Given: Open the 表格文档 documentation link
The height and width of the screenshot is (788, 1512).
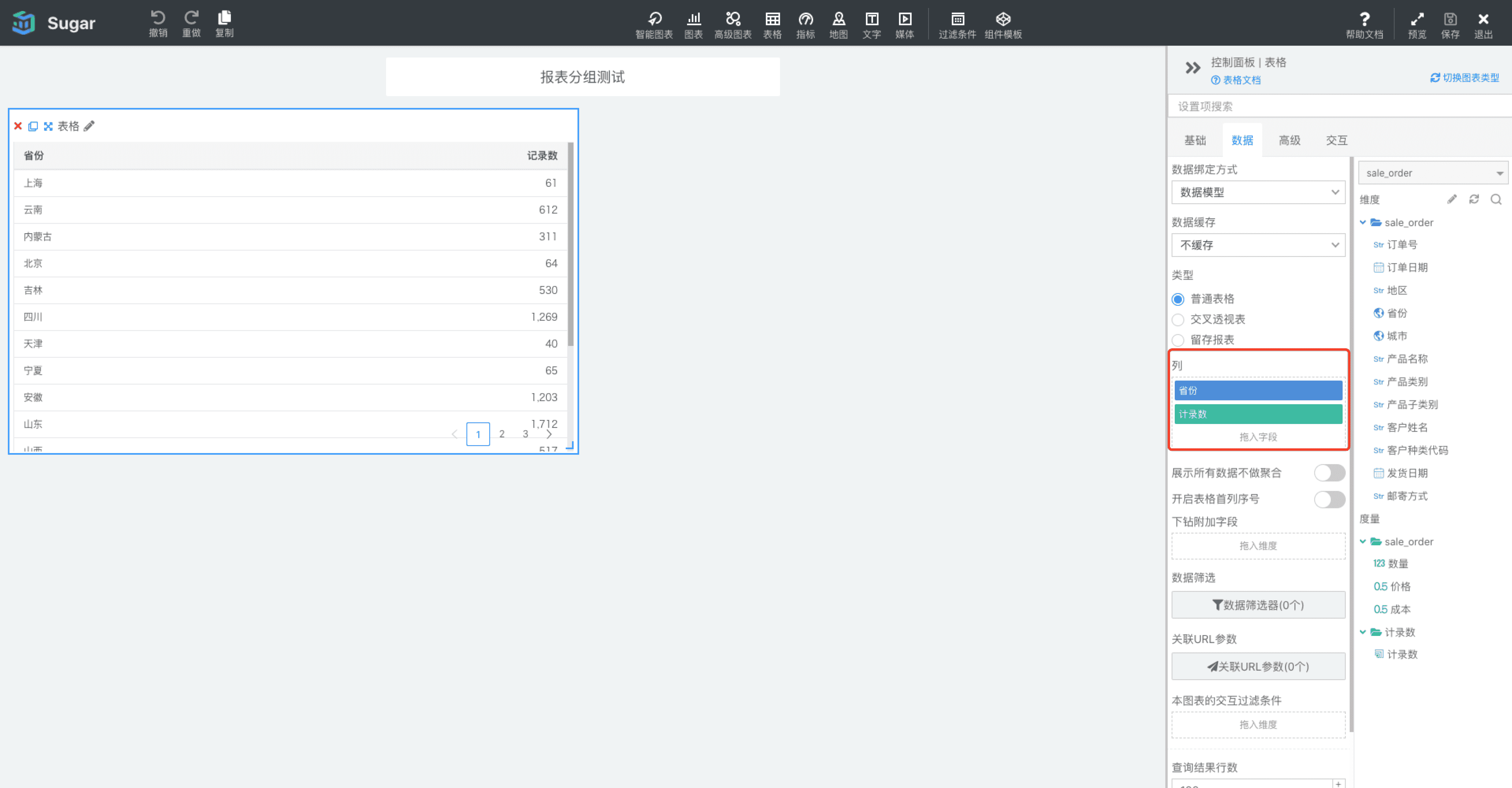Looking at the screenshot, I should [x=1235, y=80].
